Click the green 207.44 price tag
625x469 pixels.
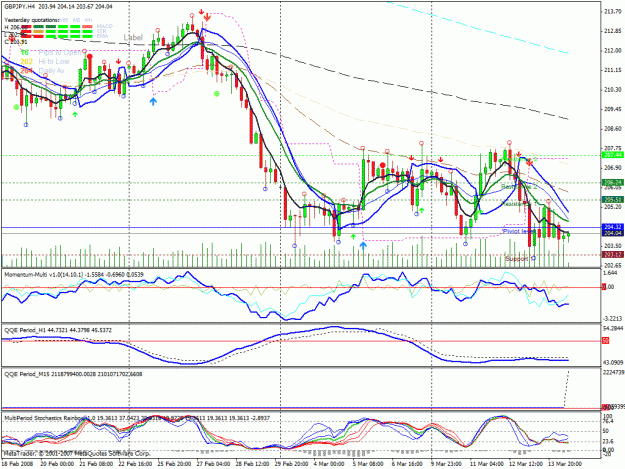point(613,155)
